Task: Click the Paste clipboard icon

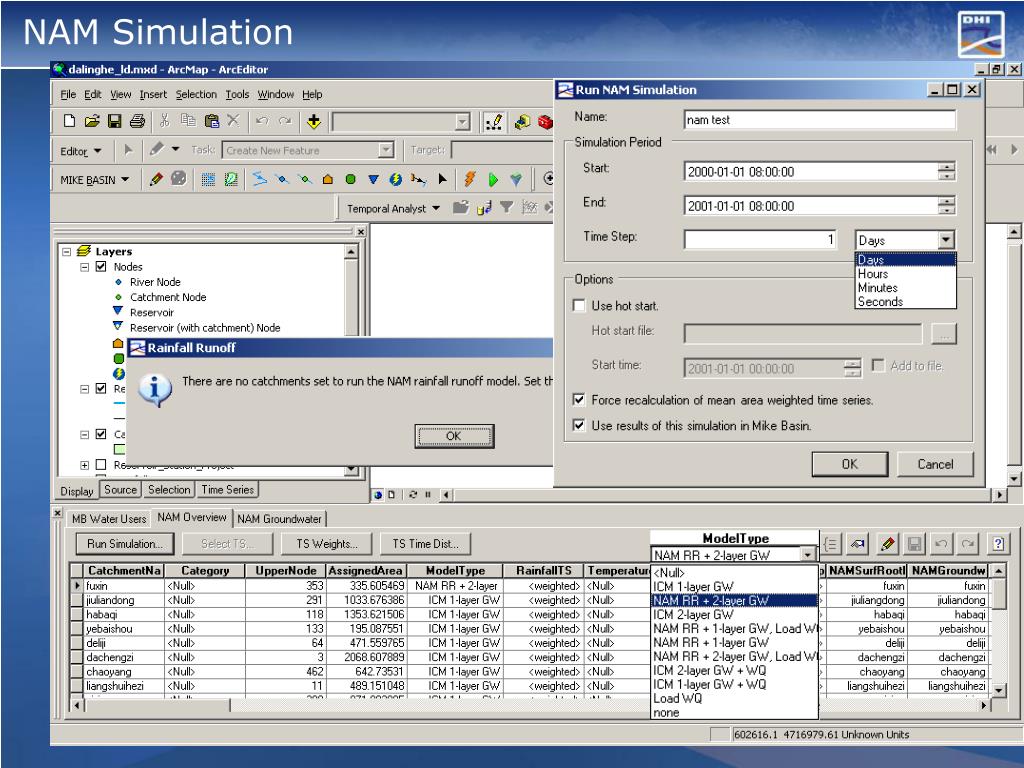Action: point(212,121)
